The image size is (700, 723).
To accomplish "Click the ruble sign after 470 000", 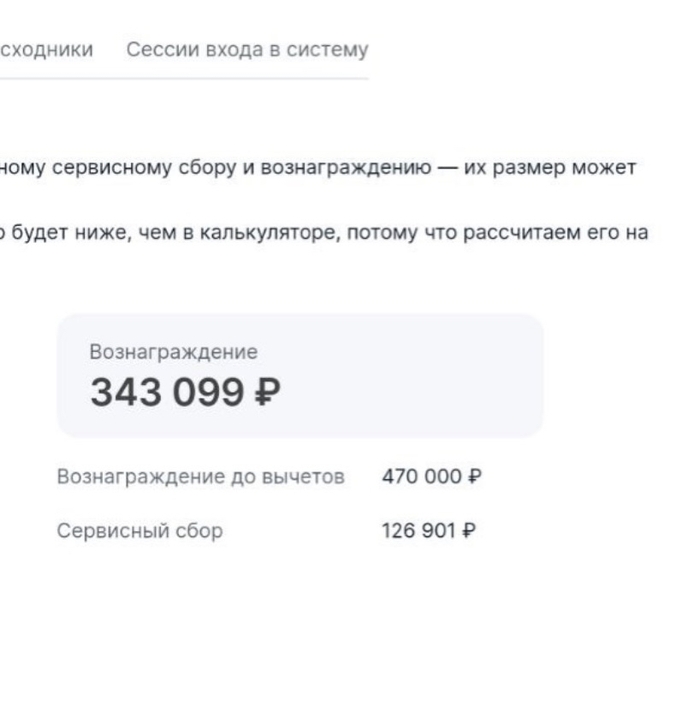I will [475, 477].
